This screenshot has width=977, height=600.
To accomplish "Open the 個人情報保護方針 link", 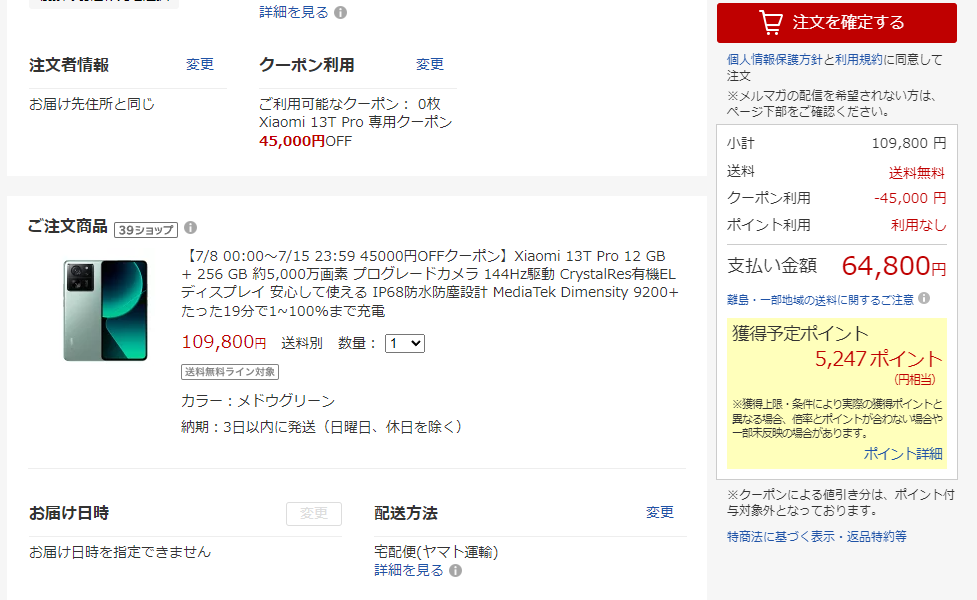I will (x=774, y=59).
